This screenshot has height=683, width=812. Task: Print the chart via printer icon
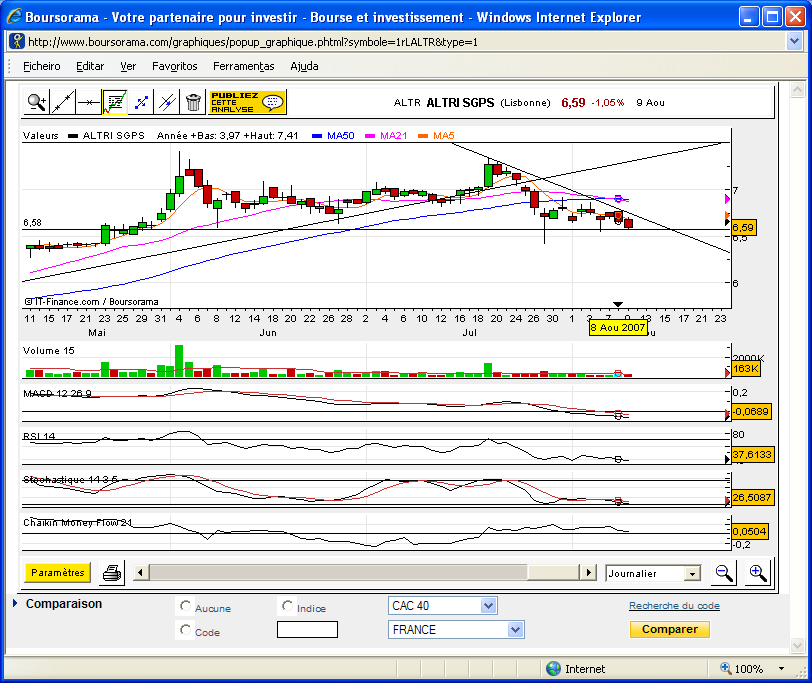coord(112,573)
